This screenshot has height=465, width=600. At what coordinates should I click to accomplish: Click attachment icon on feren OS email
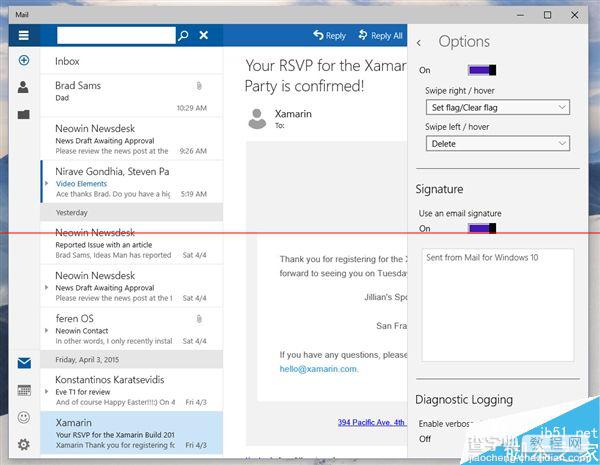click(199, 319)
